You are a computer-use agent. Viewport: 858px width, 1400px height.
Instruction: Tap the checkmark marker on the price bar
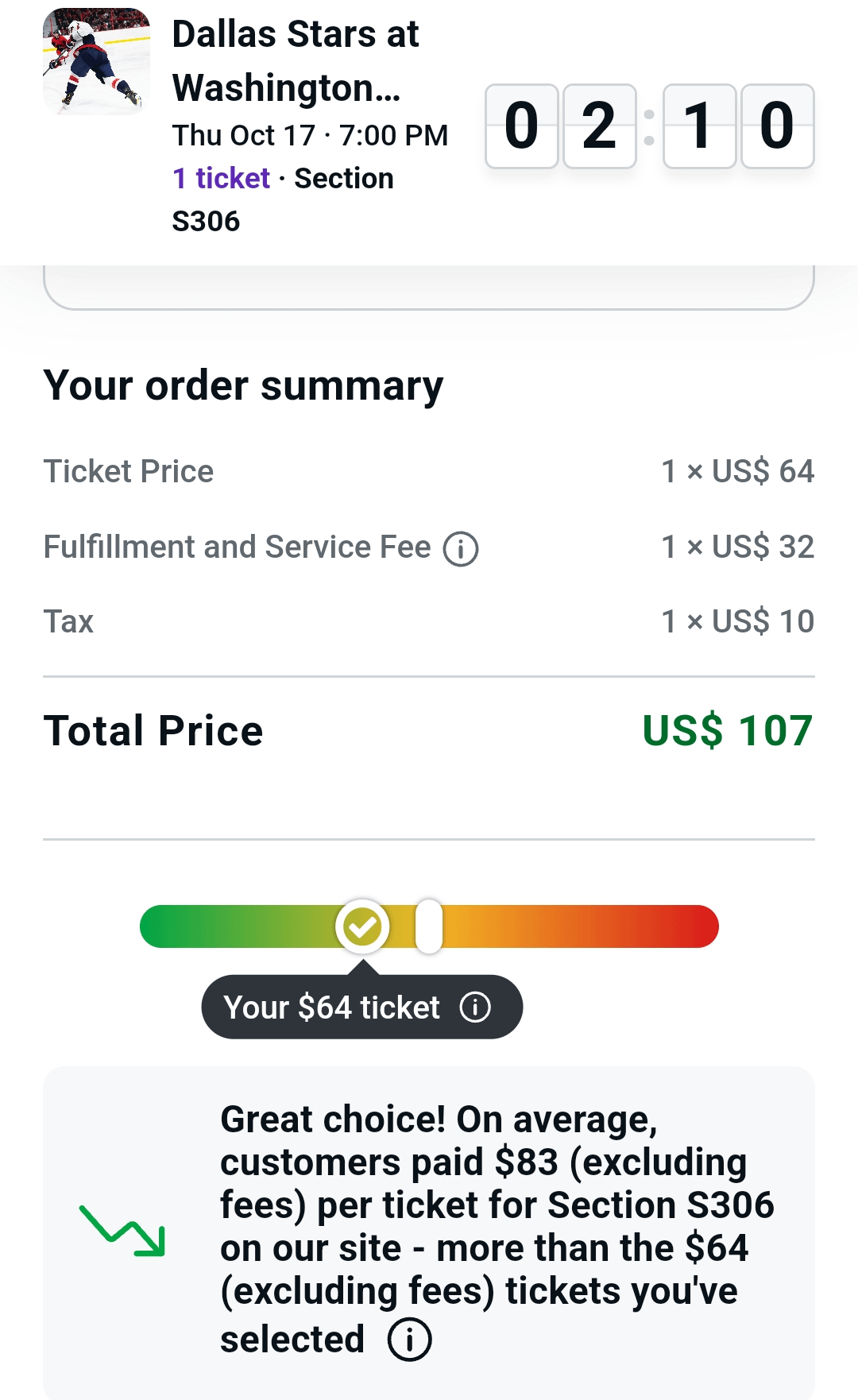click(x=362, y=926)
